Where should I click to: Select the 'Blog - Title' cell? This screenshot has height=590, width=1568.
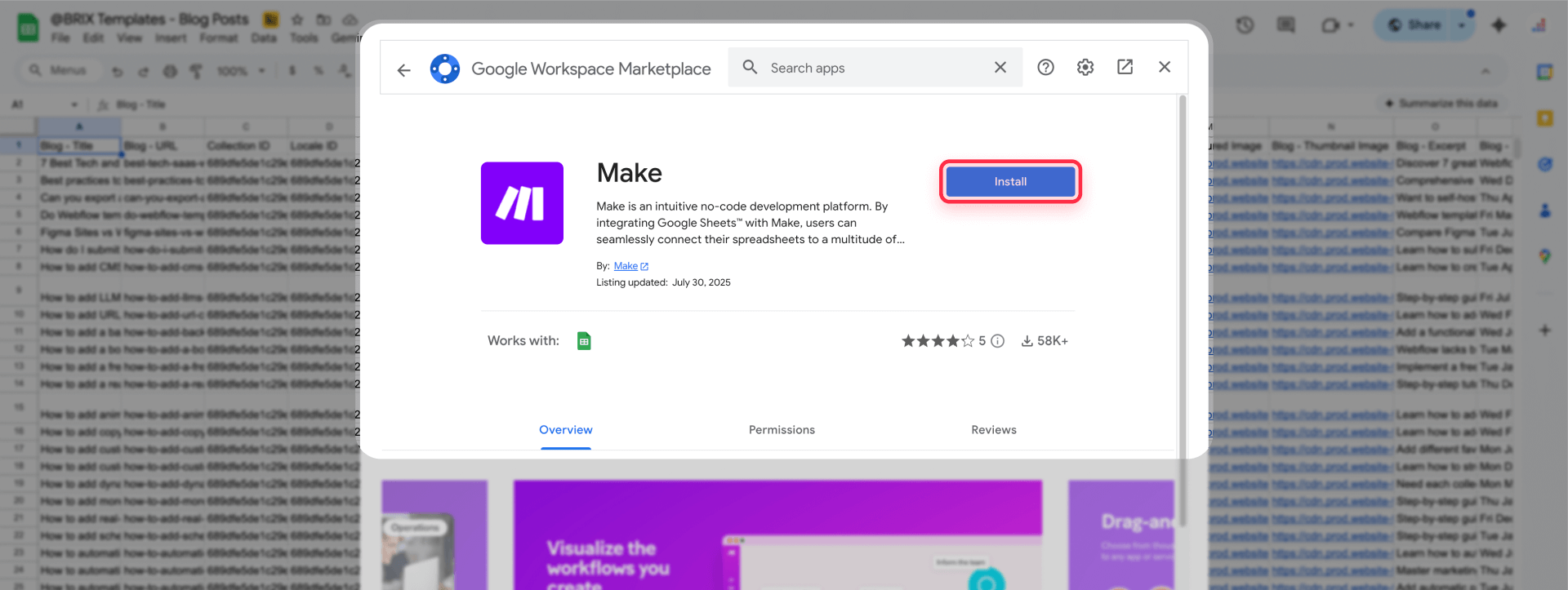point(79,146)
